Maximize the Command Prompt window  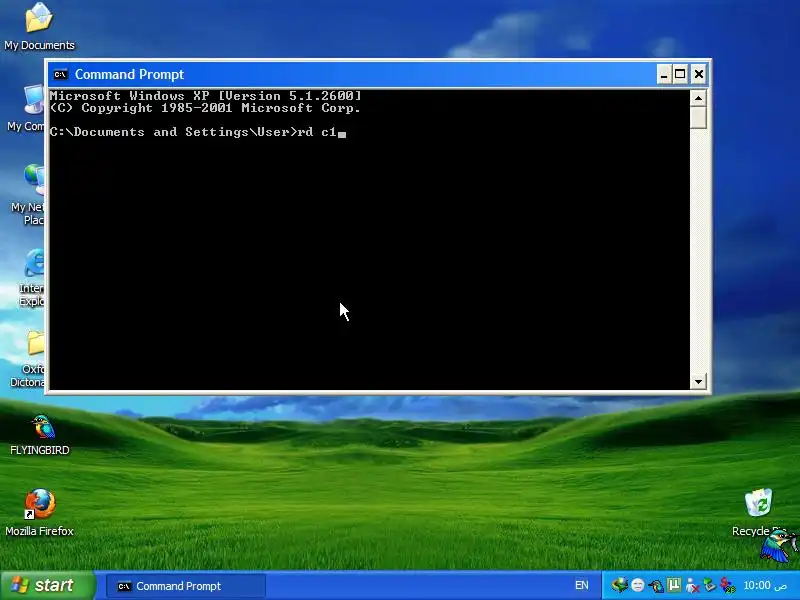coord(680,74)
